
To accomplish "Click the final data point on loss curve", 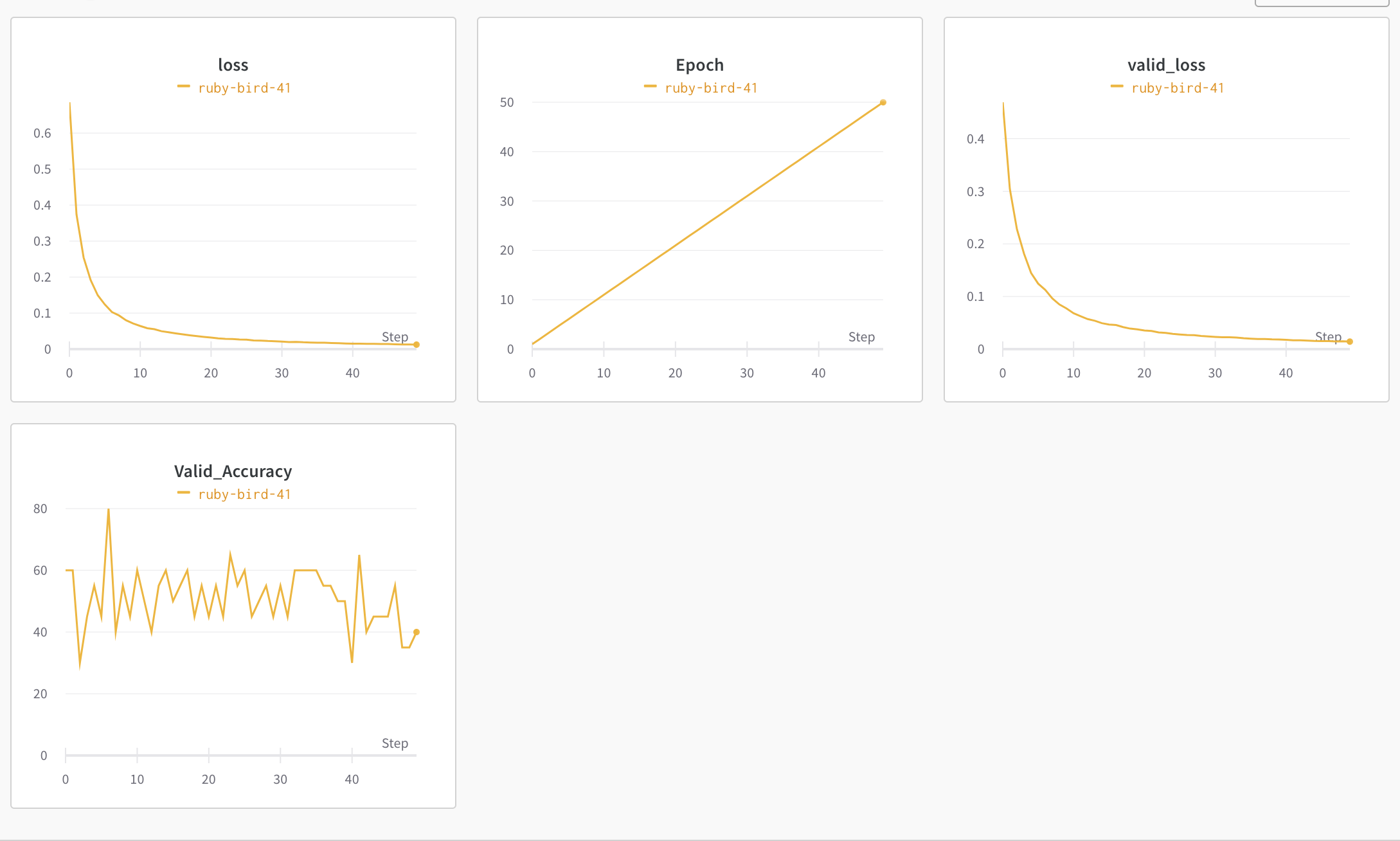I will click(417, 345).
